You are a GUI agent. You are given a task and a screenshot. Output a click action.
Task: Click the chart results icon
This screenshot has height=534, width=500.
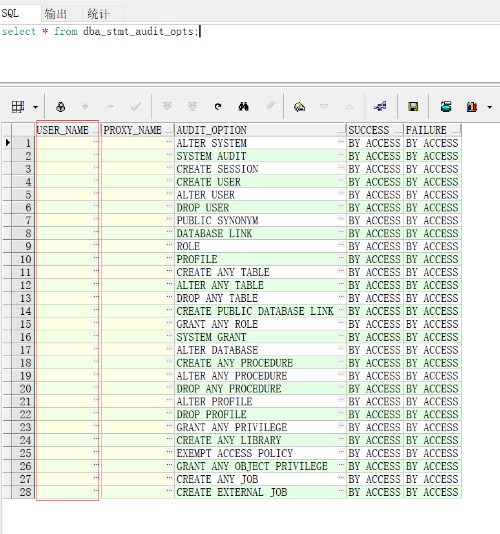pos(472,107)
